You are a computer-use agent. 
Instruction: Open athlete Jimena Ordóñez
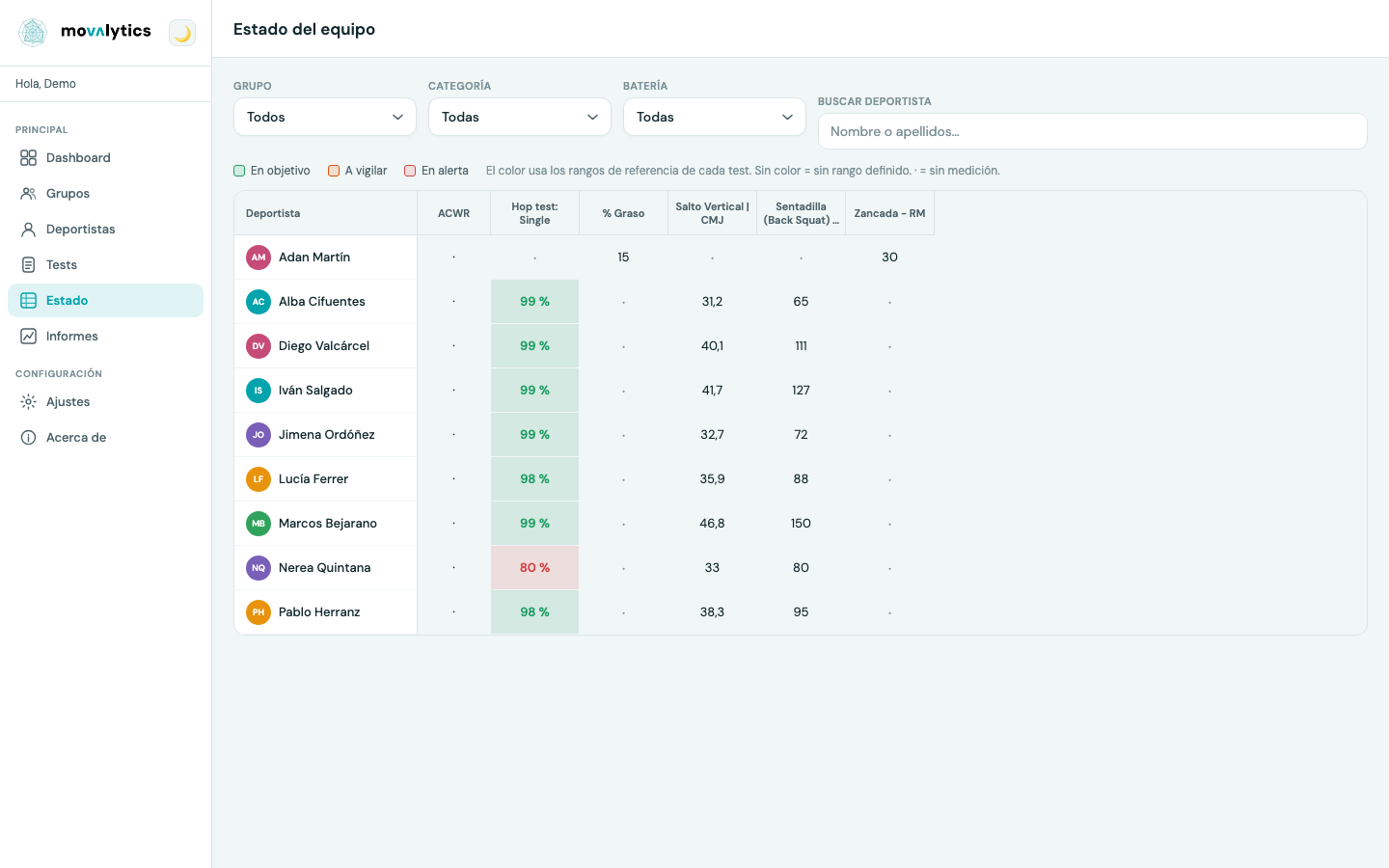327,435
